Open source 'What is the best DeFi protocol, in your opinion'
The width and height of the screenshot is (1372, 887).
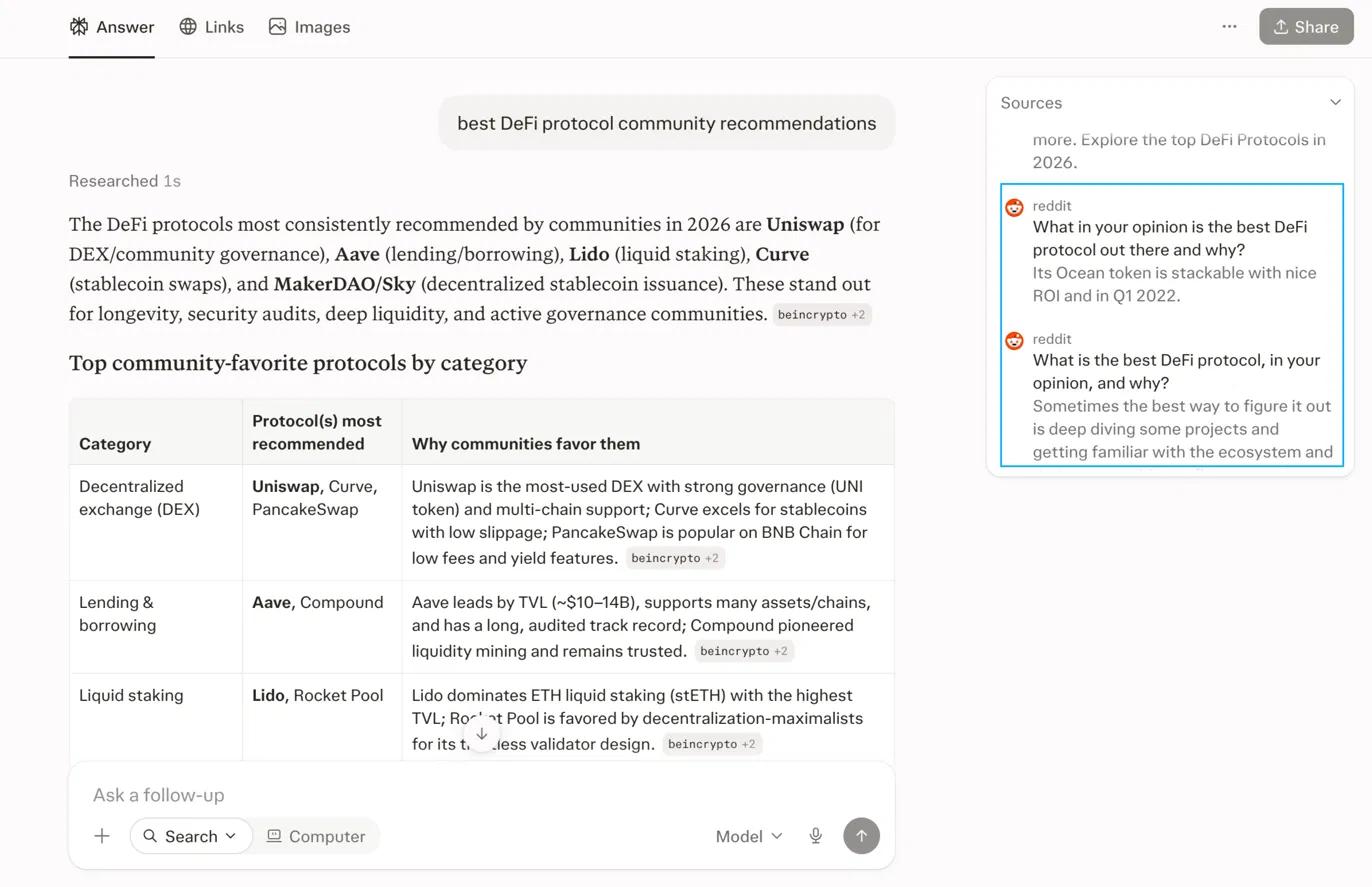1176,372
